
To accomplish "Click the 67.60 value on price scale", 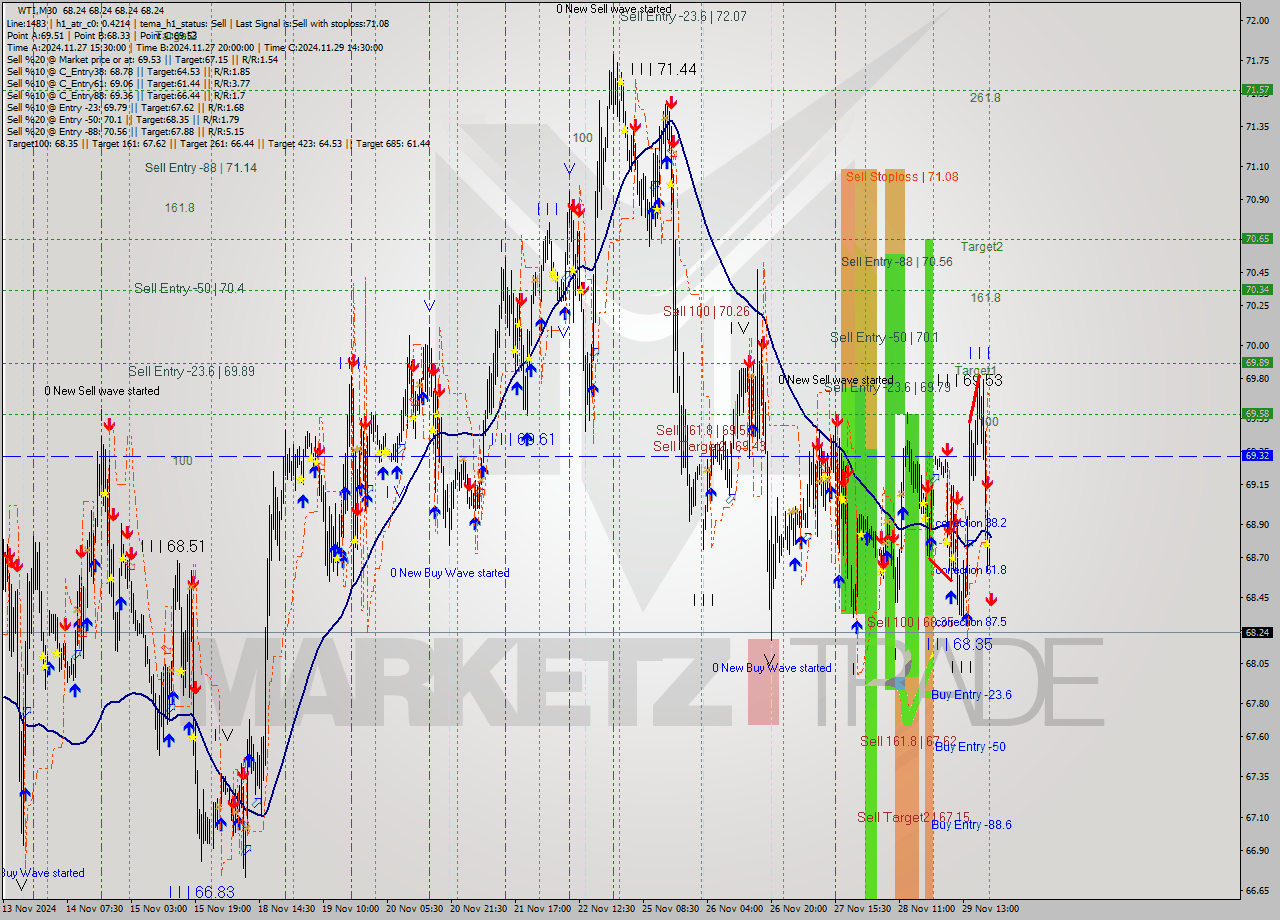I will click(x=1256, y=737).
